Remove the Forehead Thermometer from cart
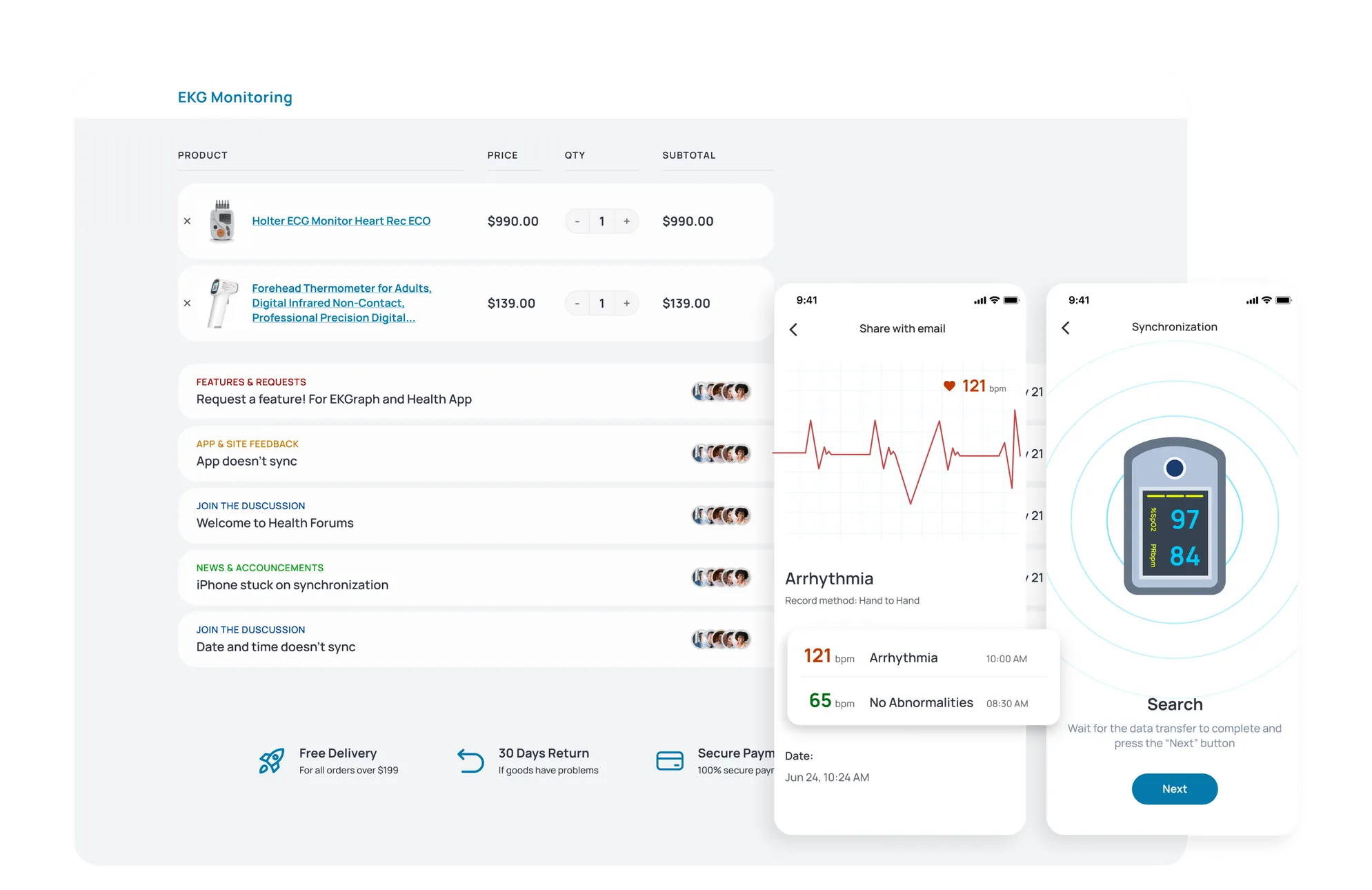 point(187,303)
